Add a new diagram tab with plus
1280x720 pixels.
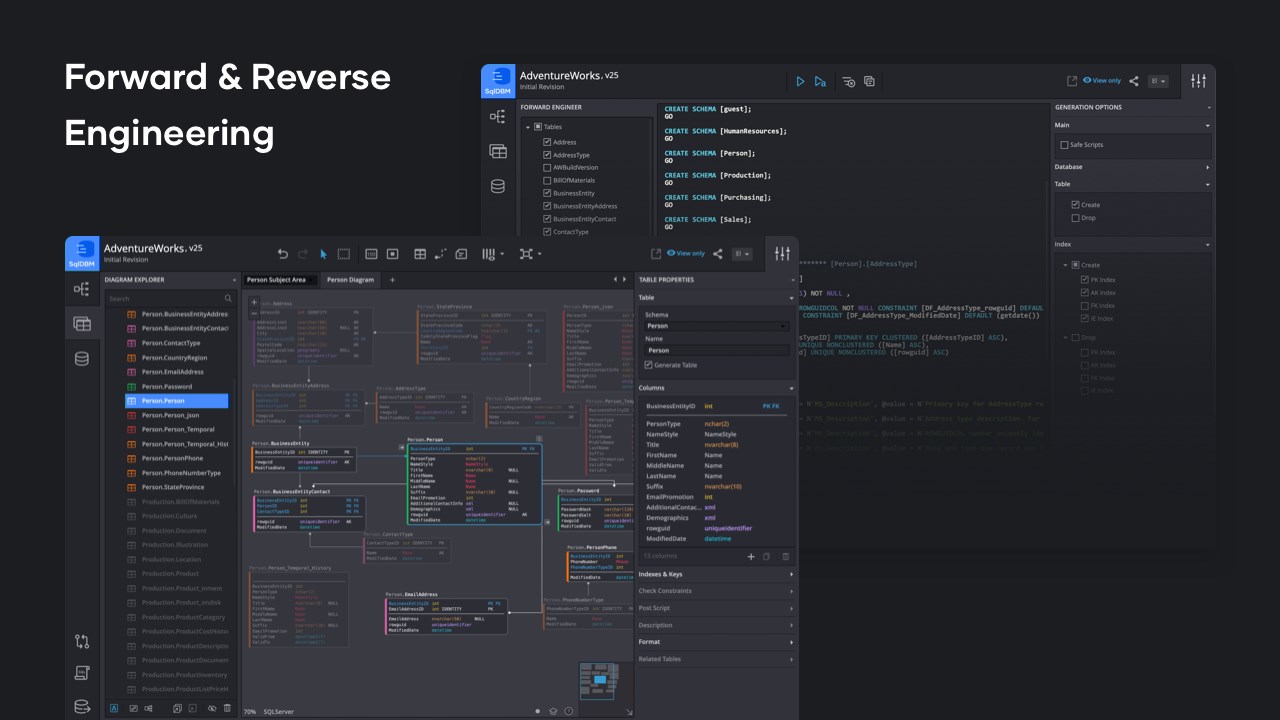(x=393, y=280)
